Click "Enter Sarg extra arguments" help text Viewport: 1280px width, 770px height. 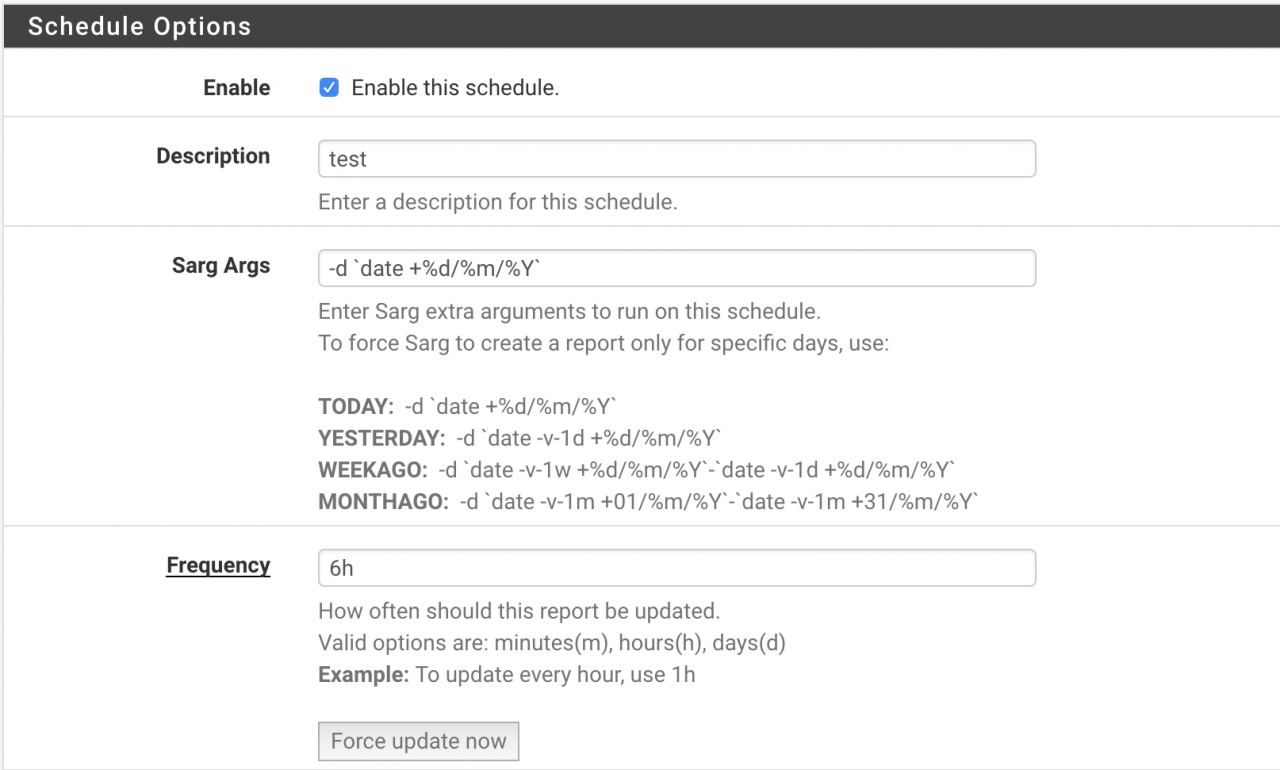point(569,311)
